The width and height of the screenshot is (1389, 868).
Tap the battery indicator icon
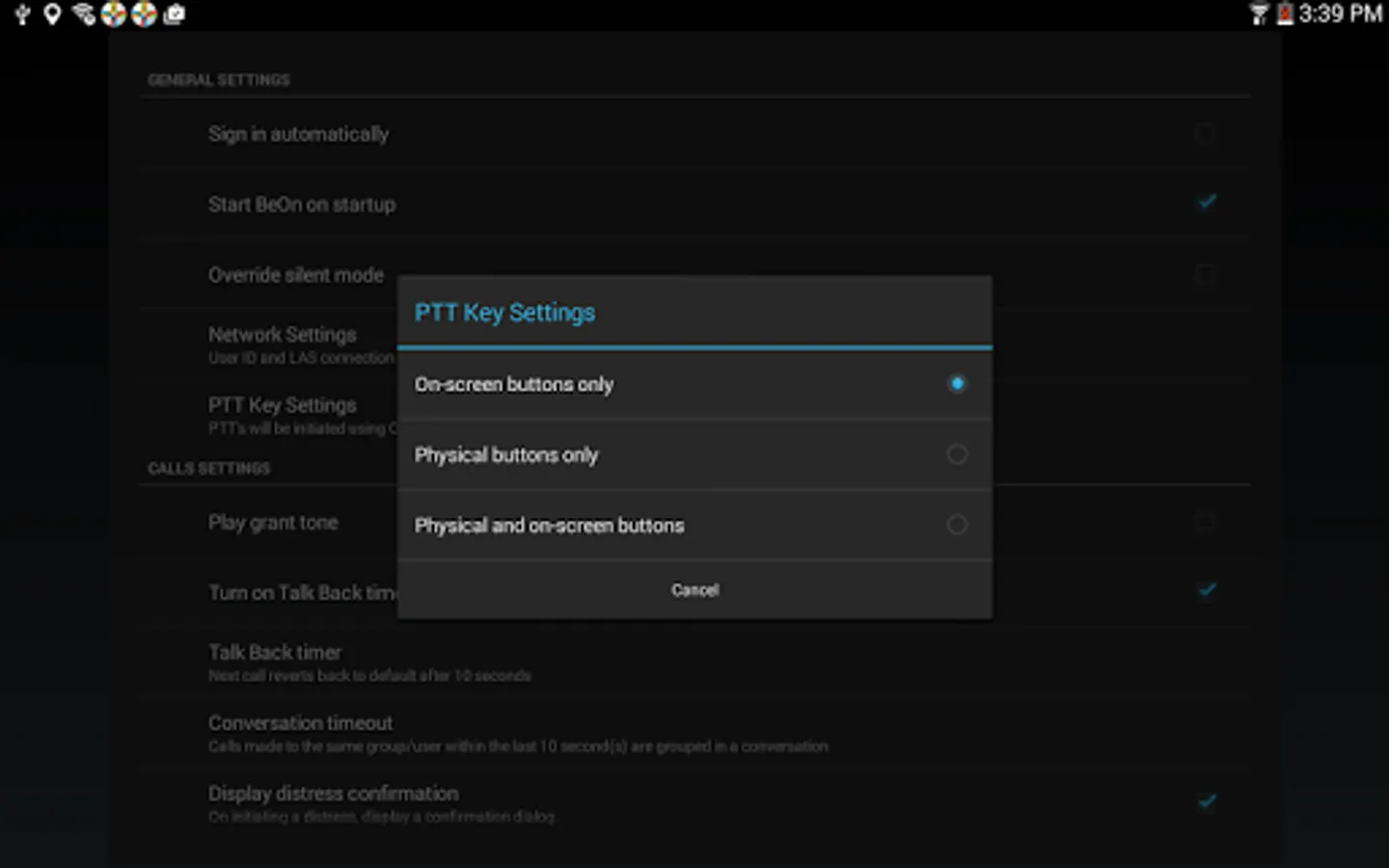tap(1284, 14)
